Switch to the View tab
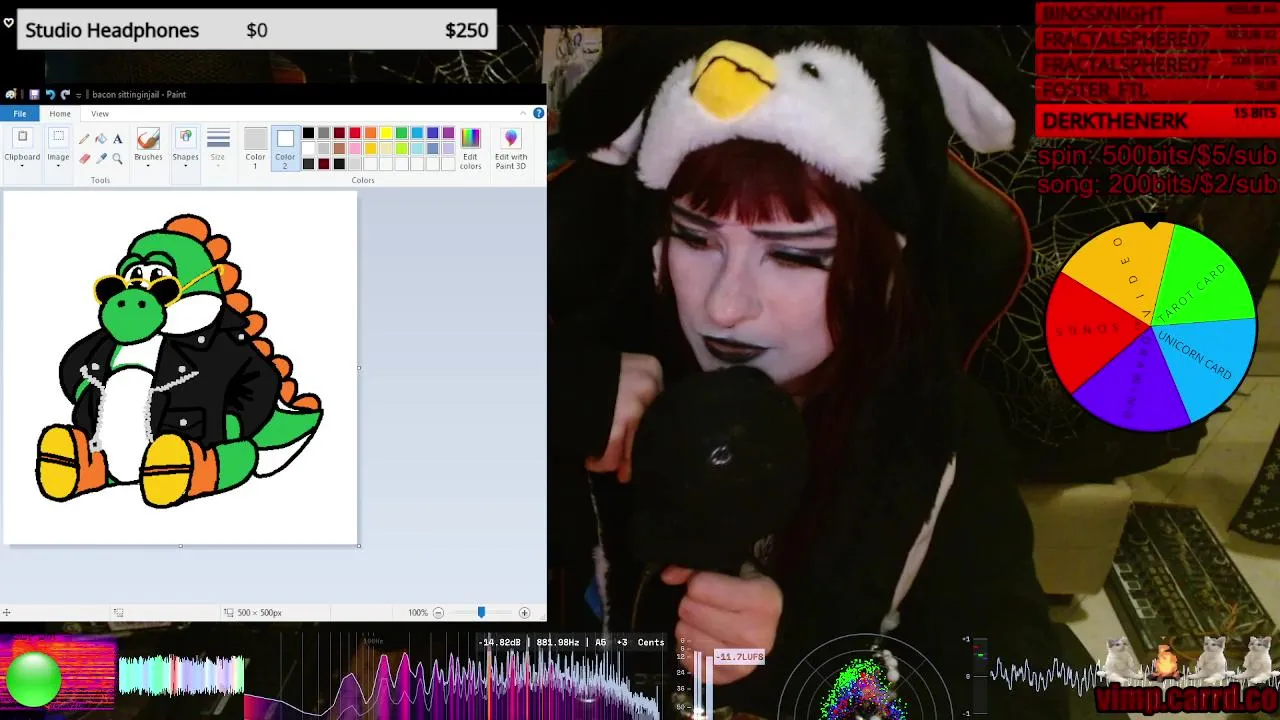The height and width of the screenshot is (720, 1280). click(x=100, y=114)
